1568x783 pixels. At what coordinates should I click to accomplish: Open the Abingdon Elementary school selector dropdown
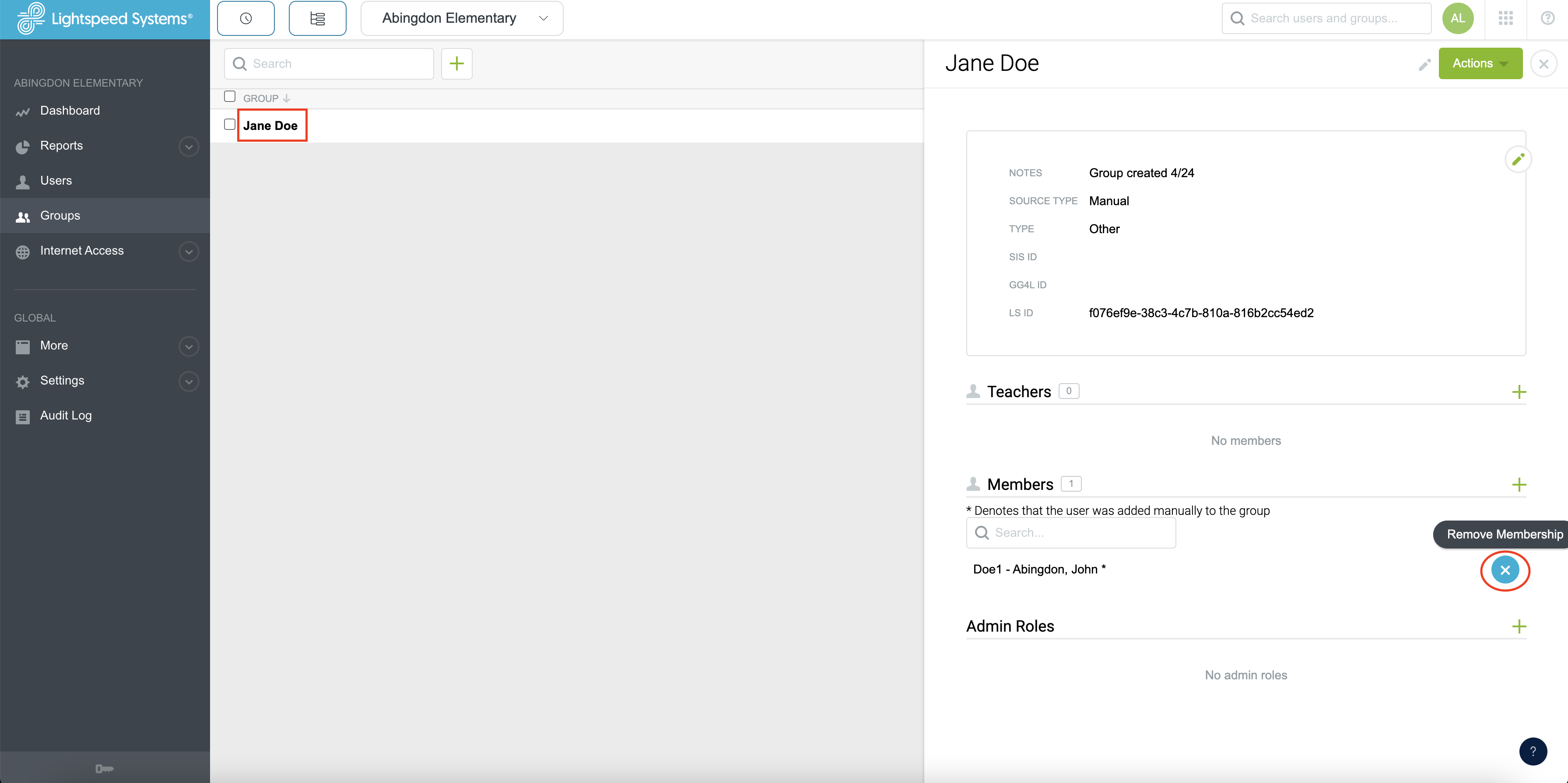coord(461,18)
